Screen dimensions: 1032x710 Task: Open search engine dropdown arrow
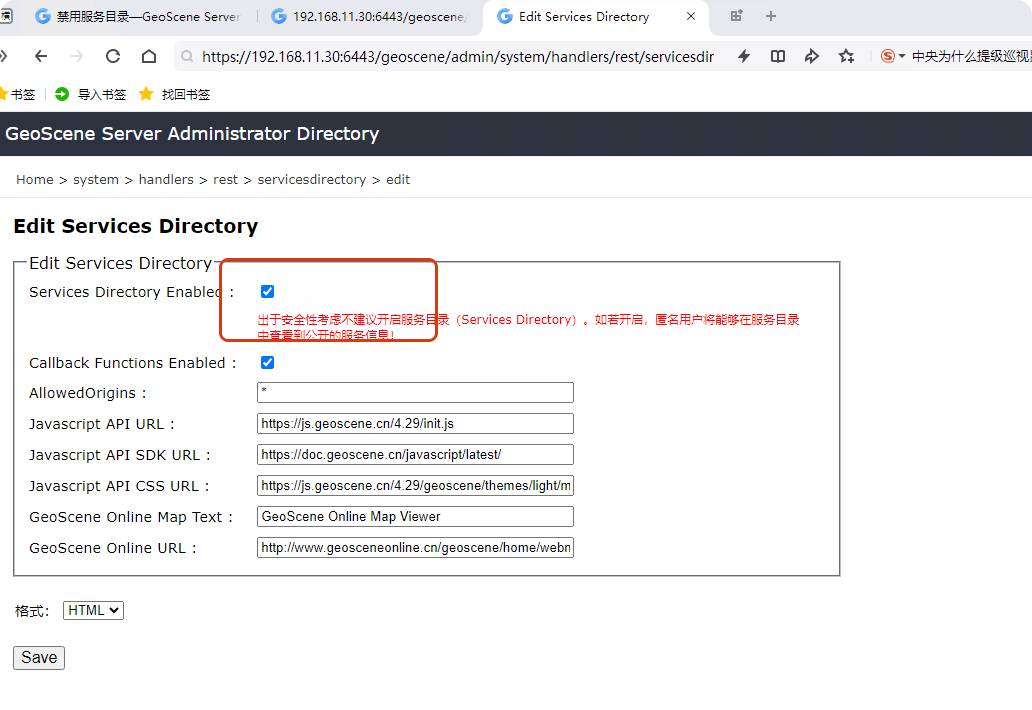click(x=902, y=57)
